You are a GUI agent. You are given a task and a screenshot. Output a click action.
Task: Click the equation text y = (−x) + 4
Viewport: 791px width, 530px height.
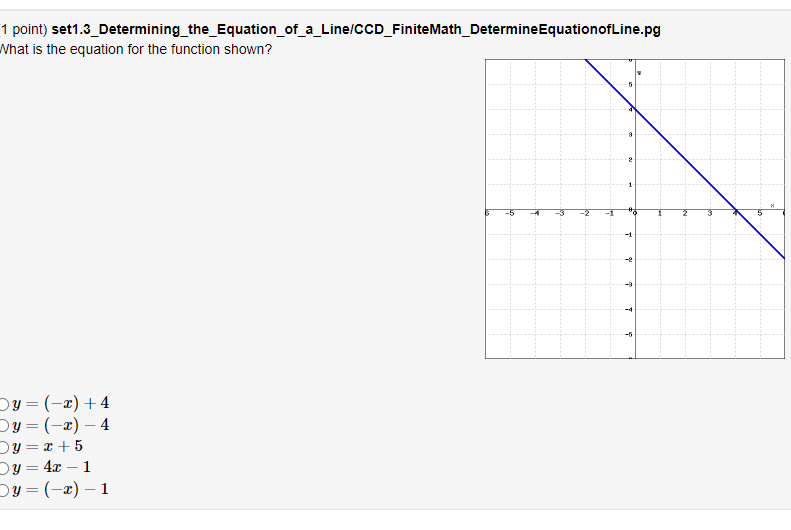[61, 403]
